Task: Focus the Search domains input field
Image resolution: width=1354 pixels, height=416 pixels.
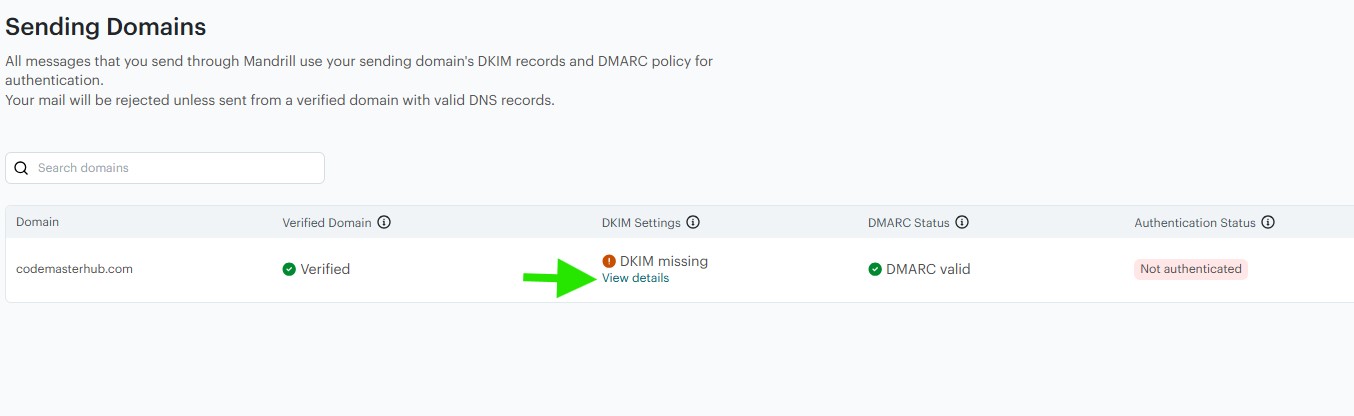Action: 175,168
